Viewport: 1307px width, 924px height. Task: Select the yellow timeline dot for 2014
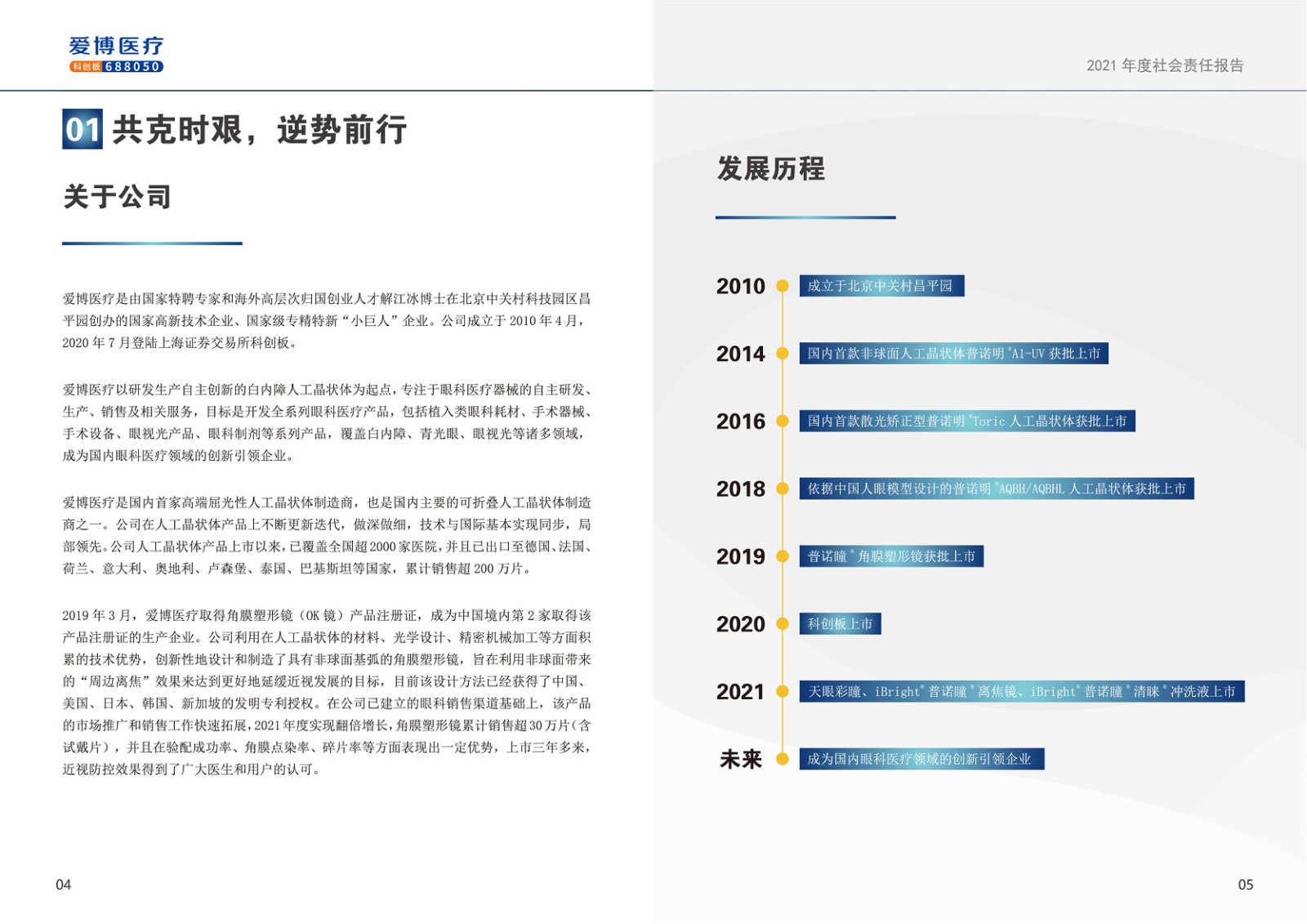click(x=782, y=354)
